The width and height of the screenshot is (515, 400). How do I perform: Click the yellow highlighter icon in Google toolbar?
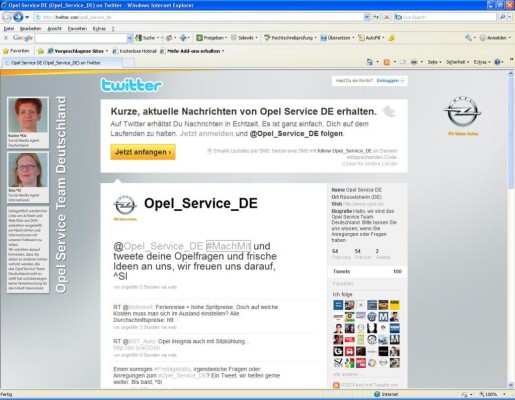[391, 38]
